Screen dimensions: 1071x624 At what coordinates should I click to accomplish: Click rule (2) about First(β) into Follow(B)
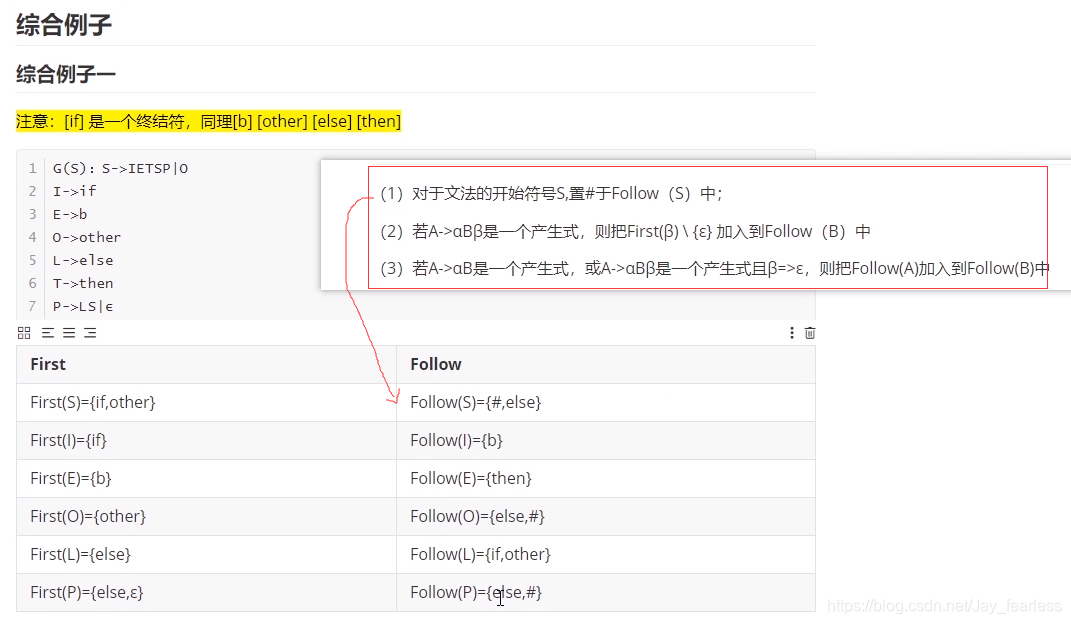(x=625, y=232)
